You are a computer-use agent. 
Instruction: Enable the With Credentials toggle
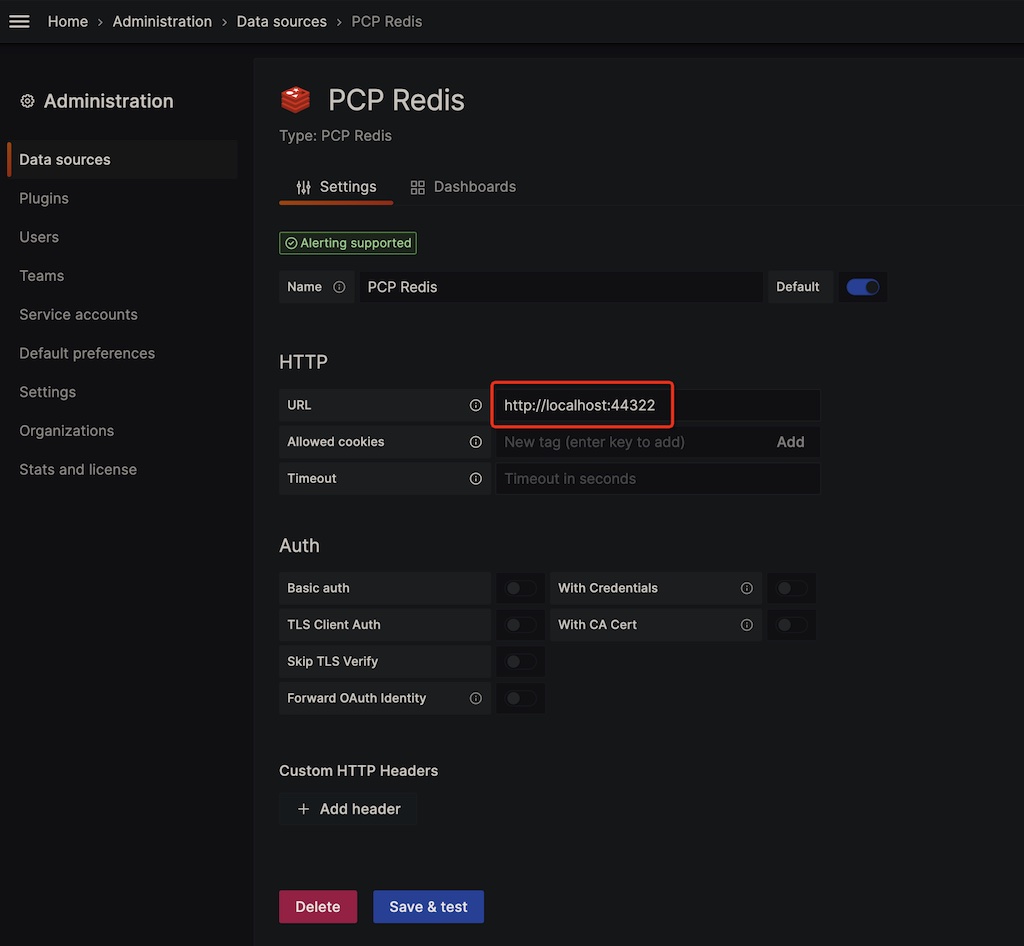(x=792, y=588)
